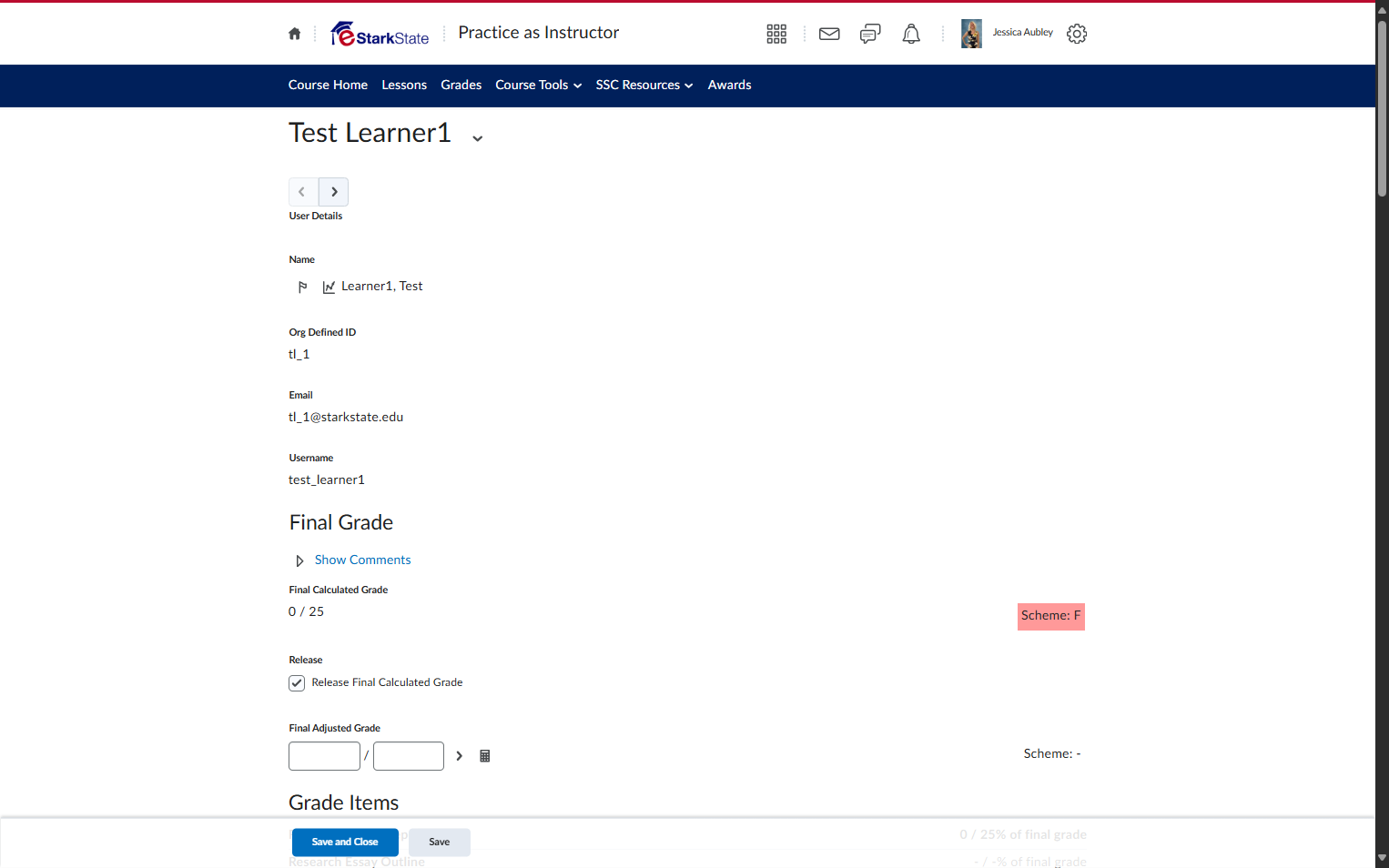Image resolution: width=1389 pixels, height=868 pixels.
Task: Click the email tl_1@starkstate.edu text
Action: 346,418
